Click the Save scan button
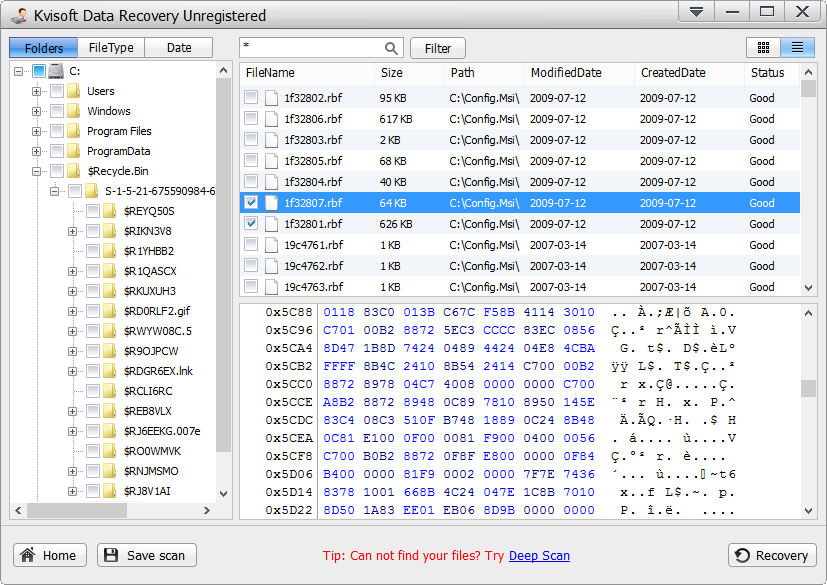 147,555
